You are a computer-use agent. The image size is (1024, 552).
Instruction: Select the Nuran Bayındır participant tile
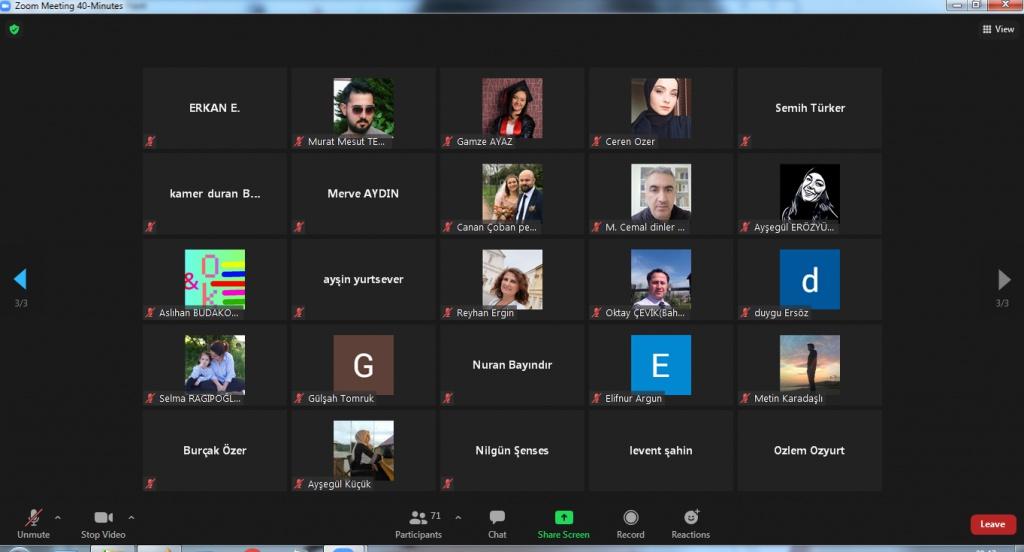512,365
